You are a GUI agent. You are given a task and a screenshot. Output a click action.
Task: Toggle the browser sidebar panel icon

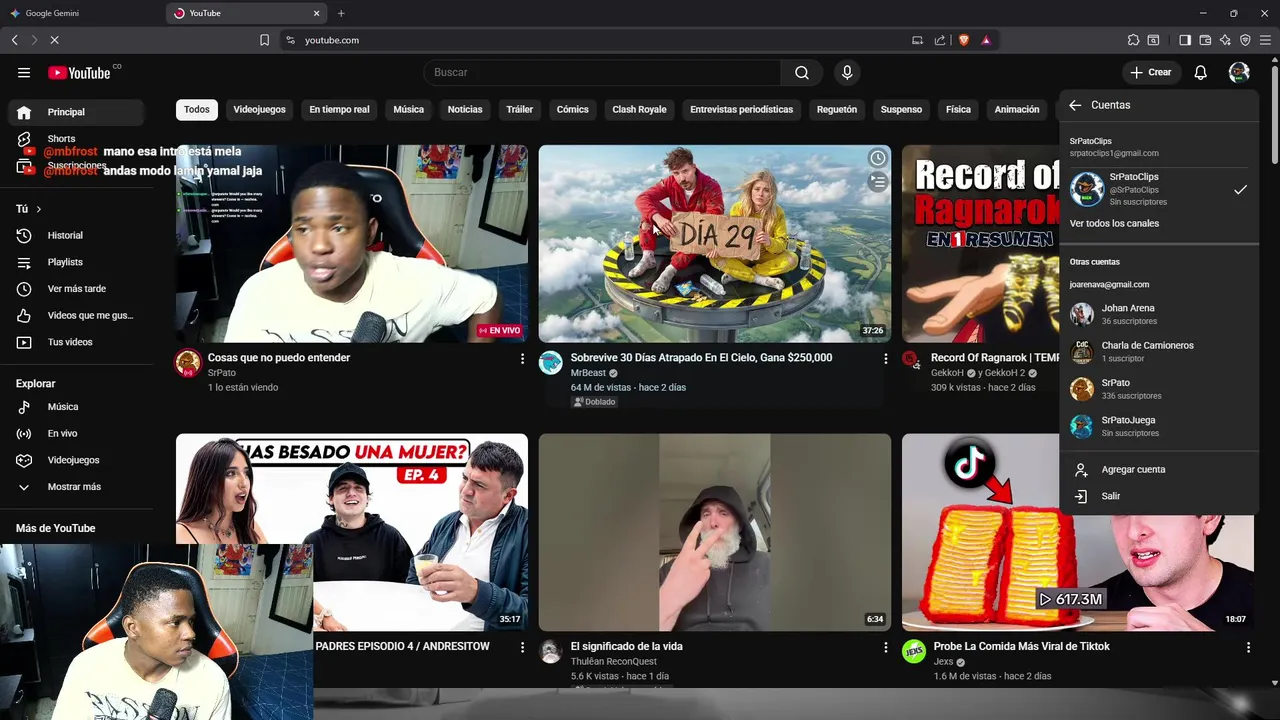coord(1185,40)
